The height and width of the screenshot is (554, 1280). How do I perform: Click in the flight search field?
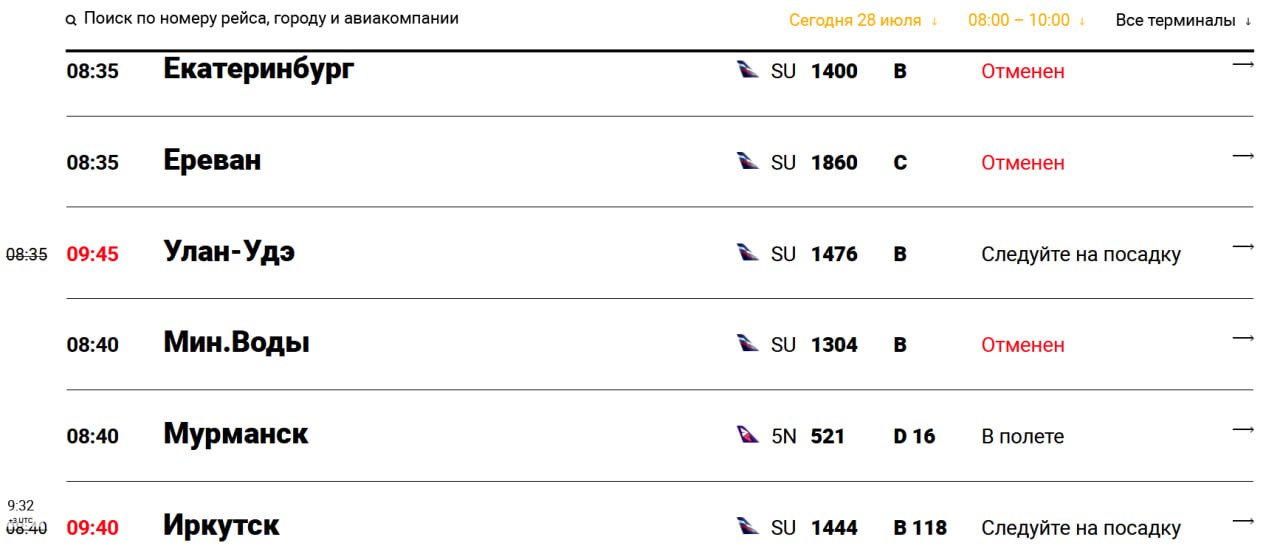[271, 19]
